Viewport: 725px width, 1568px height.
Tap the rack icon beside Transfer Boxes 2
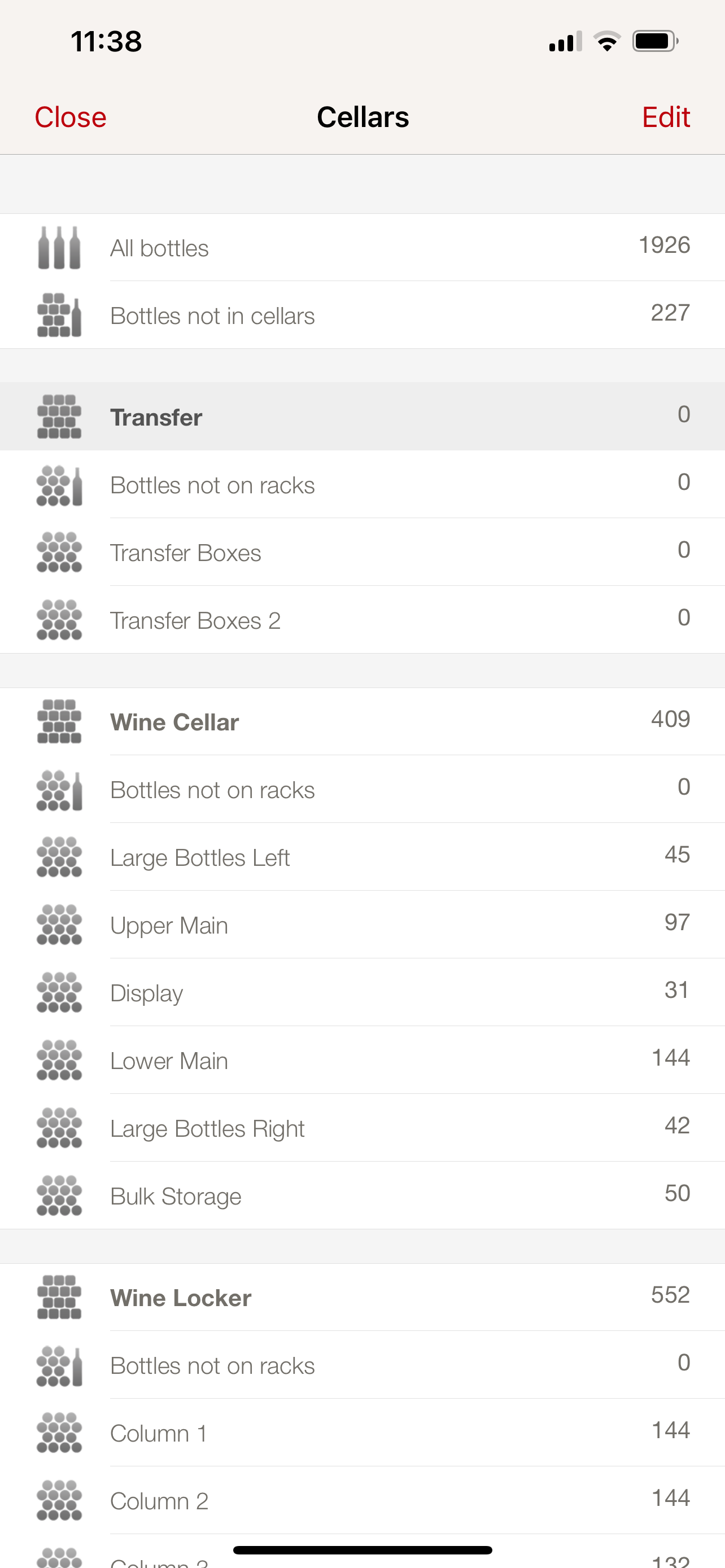point(59,620)
